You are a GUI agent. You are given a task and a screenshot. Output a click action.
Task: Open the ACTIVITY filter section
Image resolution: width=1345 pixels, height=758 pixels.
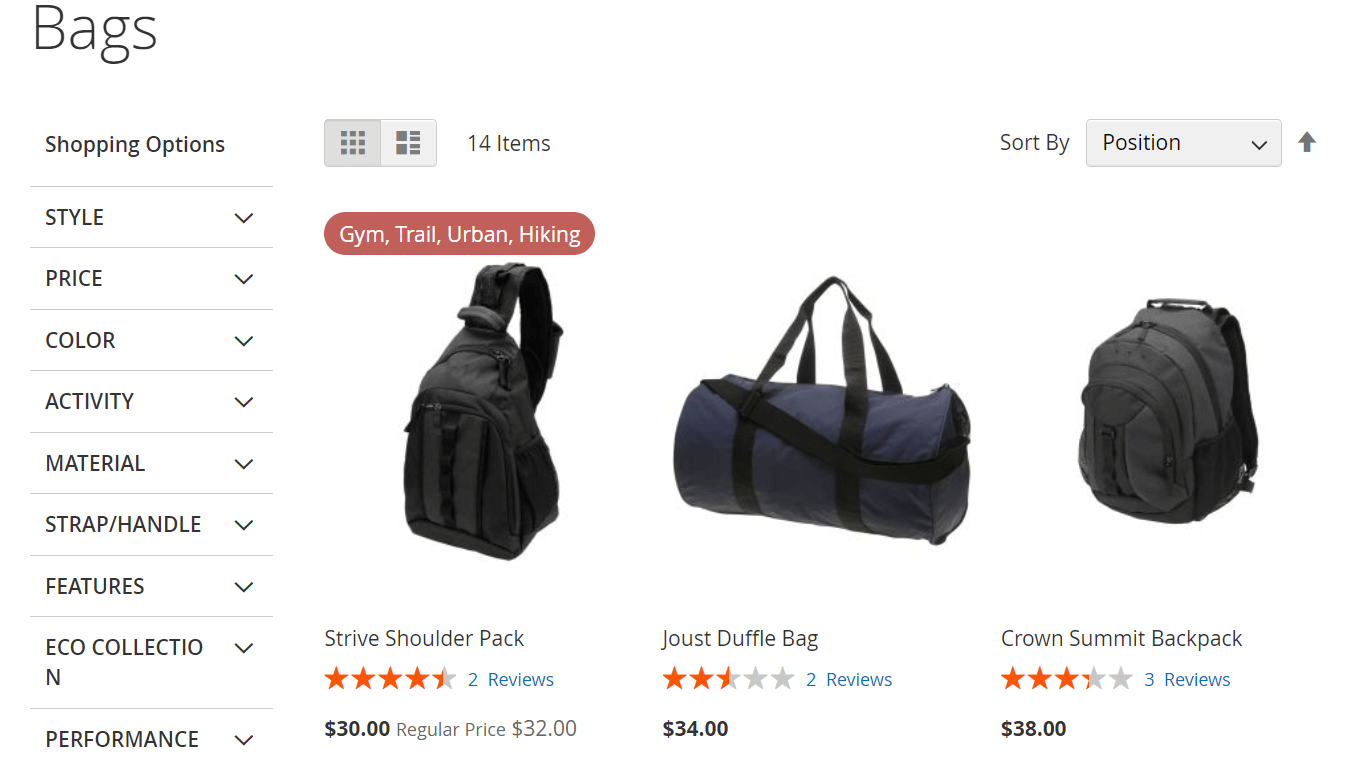tap(151, 402)
